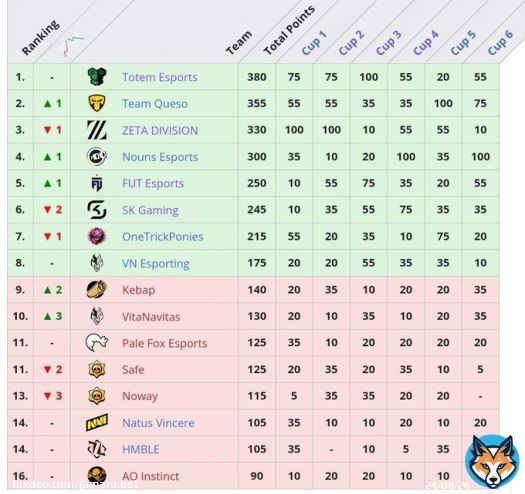This screenshot has height=494, width=525.
Task: Open the Cup 4 column link
Action: click(x=426, y=43)
